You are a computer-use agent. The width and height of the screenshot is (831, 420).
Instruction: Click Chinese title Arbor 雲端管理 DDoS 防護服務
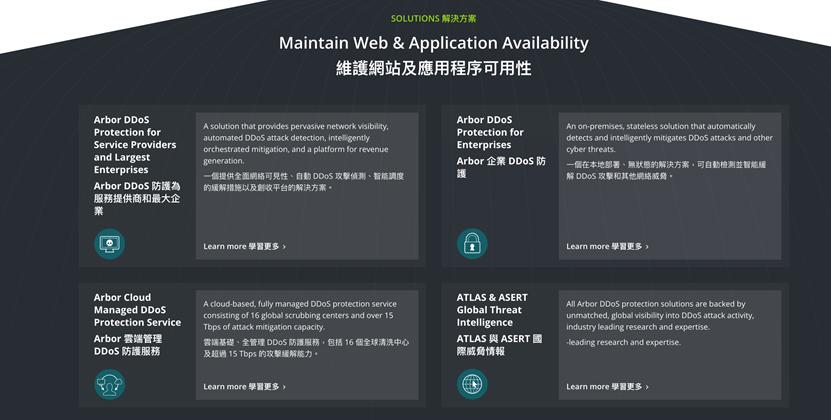click(128, 345)
